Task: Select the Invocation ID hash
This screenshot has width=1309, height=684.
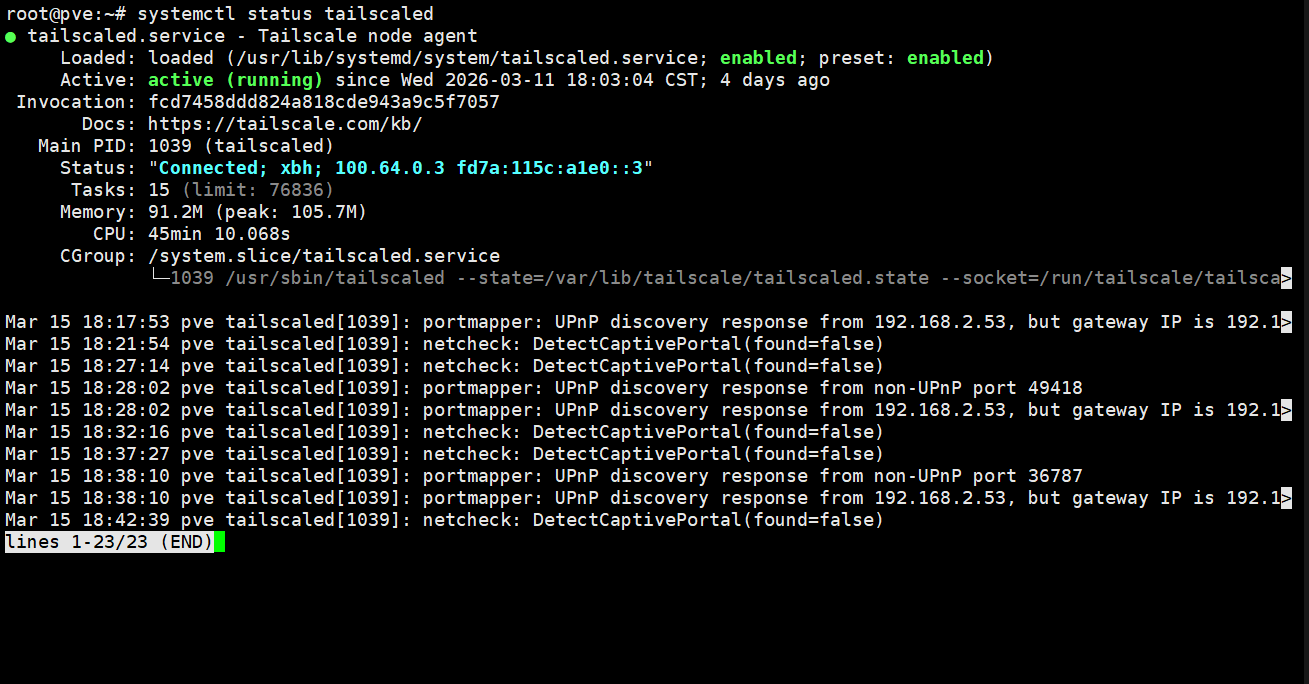Action: 323,102
